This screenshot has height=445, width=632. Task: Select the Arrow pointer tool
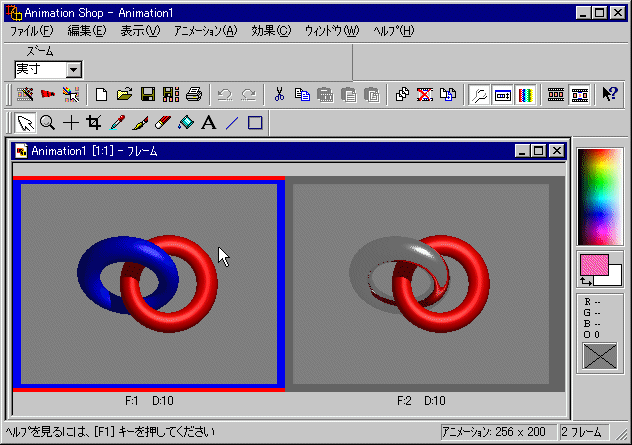point(25,123)
